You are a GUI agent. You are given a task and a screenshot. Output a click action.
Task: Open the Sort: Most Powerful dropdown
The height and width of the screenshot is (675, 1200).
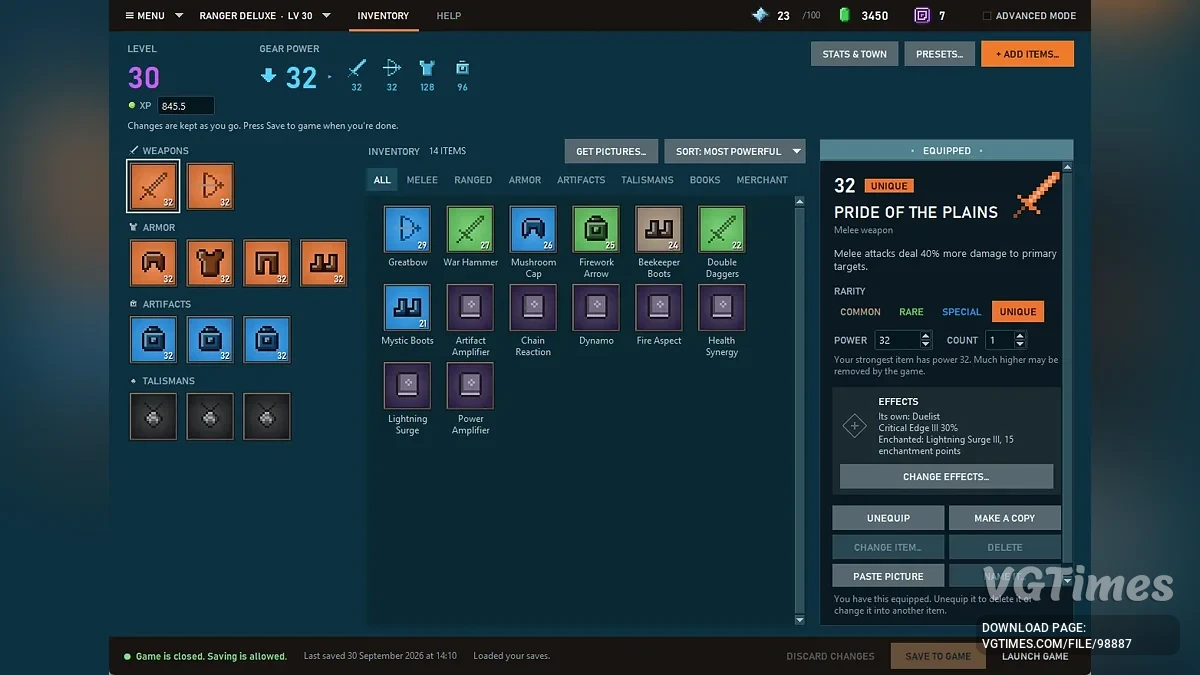click(735, 151)
